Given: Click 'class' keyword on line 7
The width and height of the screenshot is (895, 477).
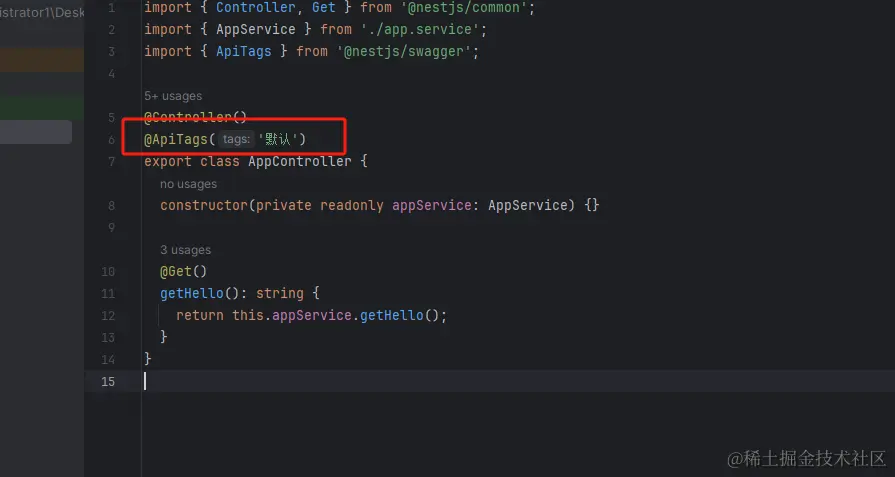Looking at the screenshot, I should [220, 161].
